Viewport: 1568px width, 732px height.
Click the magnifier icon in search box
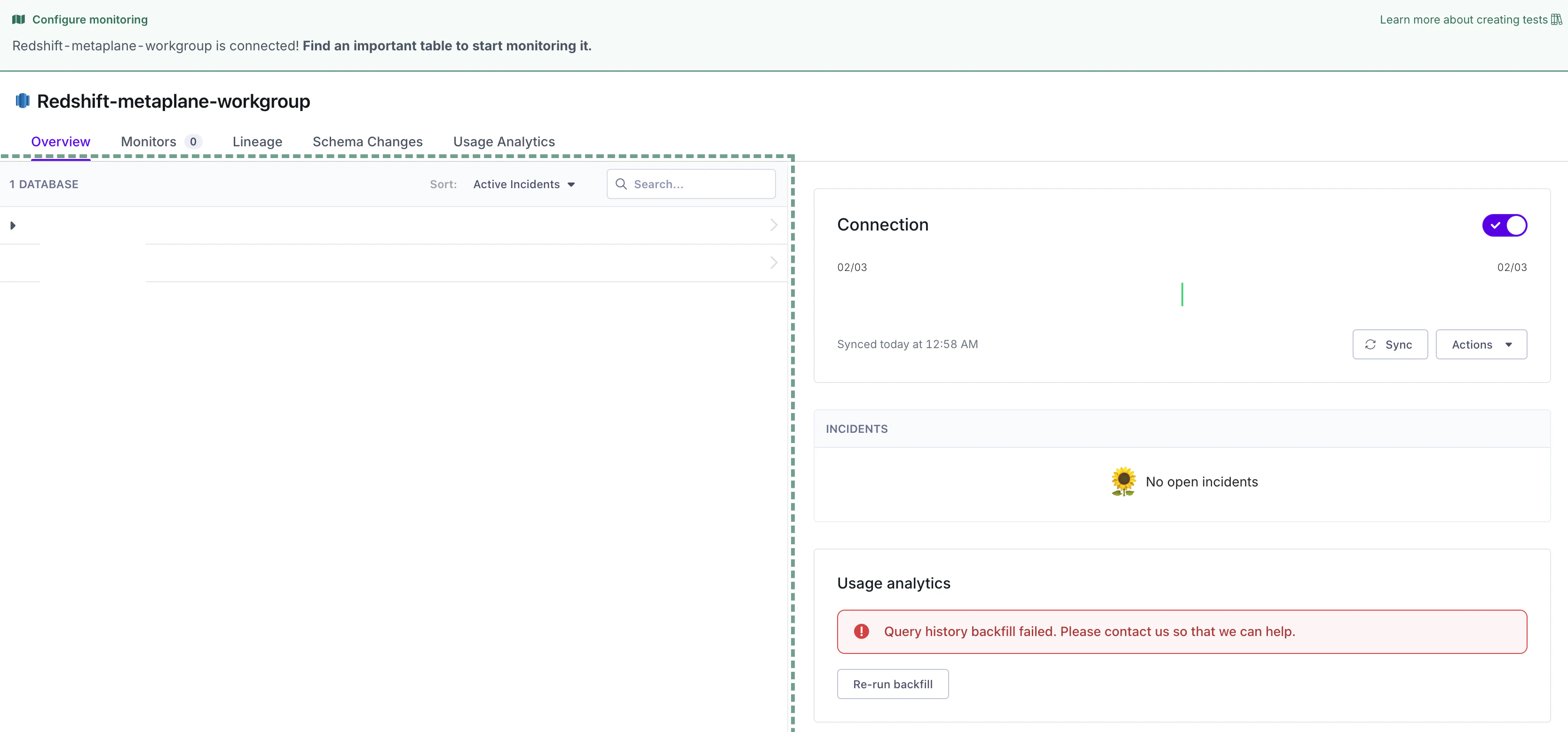(621, 184)
